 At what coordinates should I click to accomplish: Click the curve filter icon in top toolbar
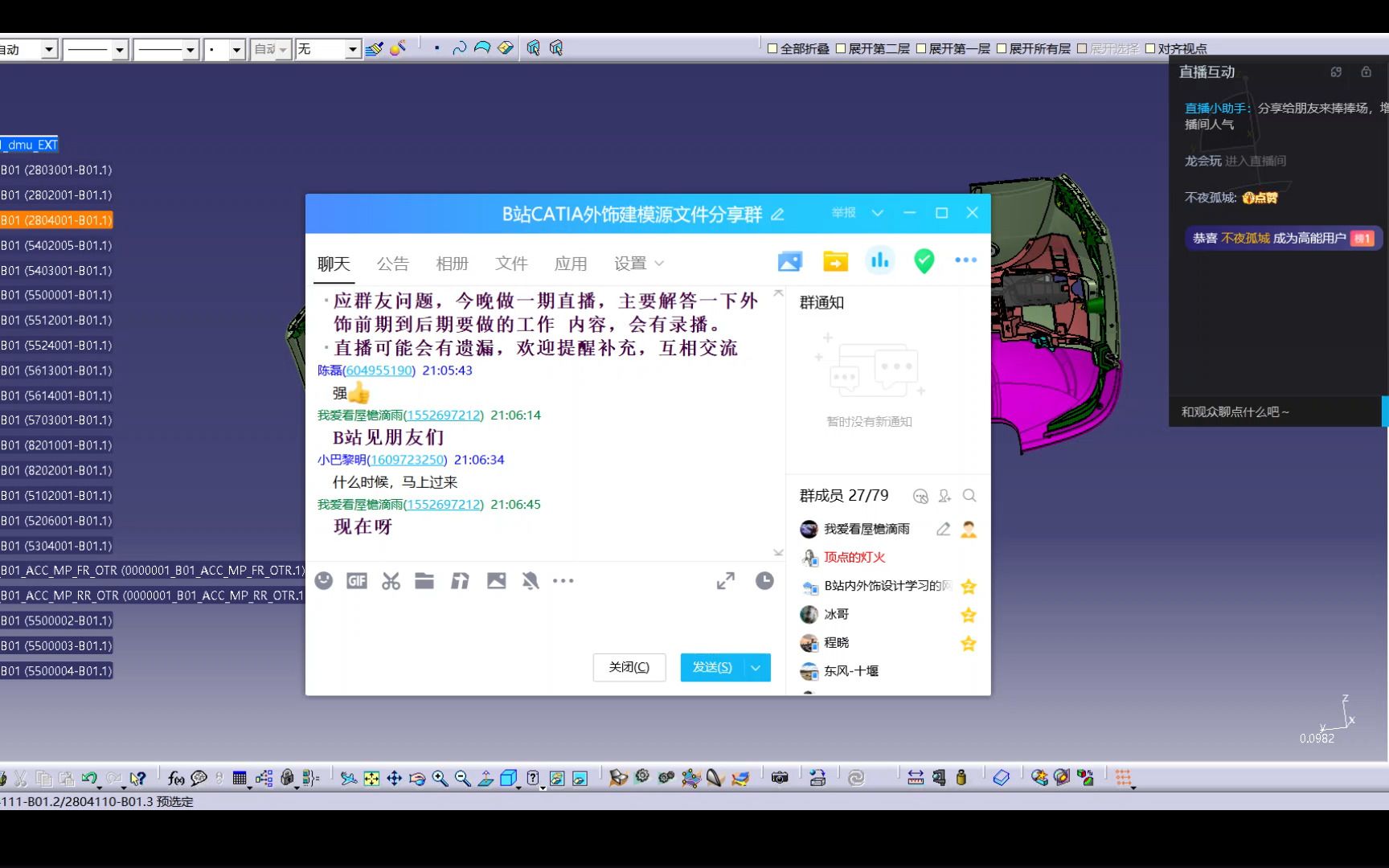click(460, 48)
